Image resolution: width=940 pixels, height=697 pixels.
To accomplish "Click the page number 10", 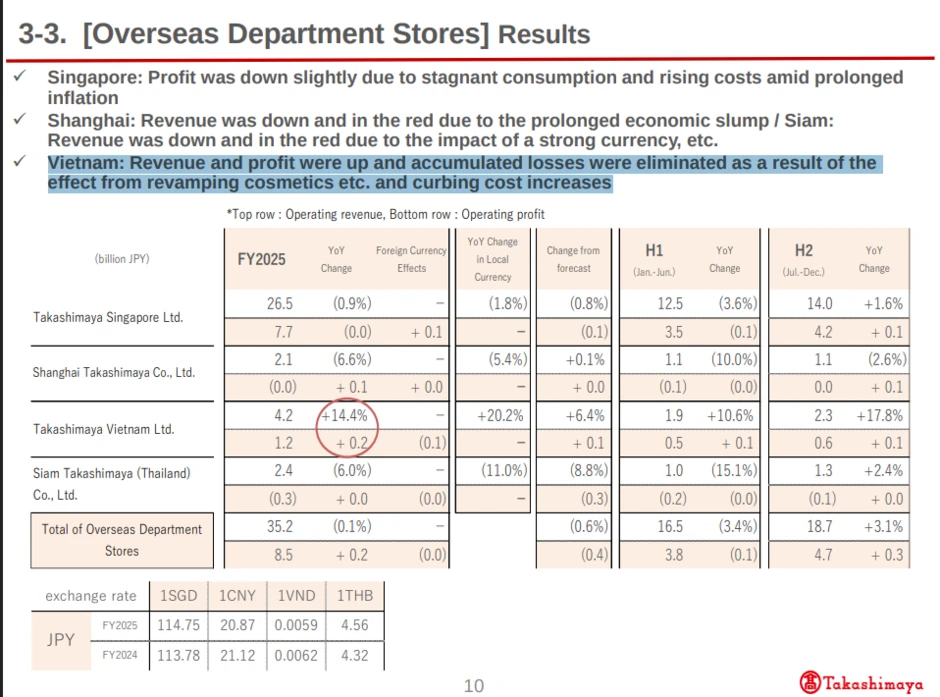I will click(474, 686).
